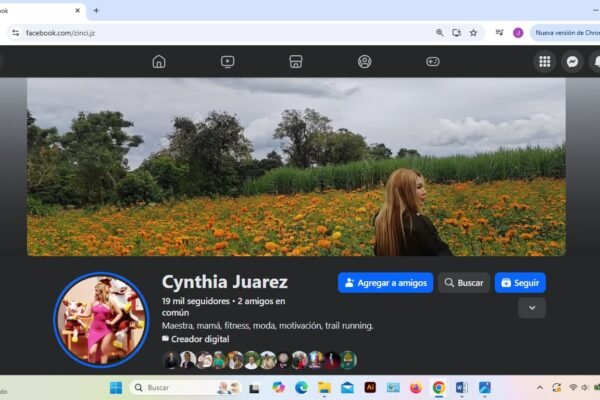The image size is (600, 400).
Task: Expand the chevron dropdown below the Seguir button
Action: point(531,308)
